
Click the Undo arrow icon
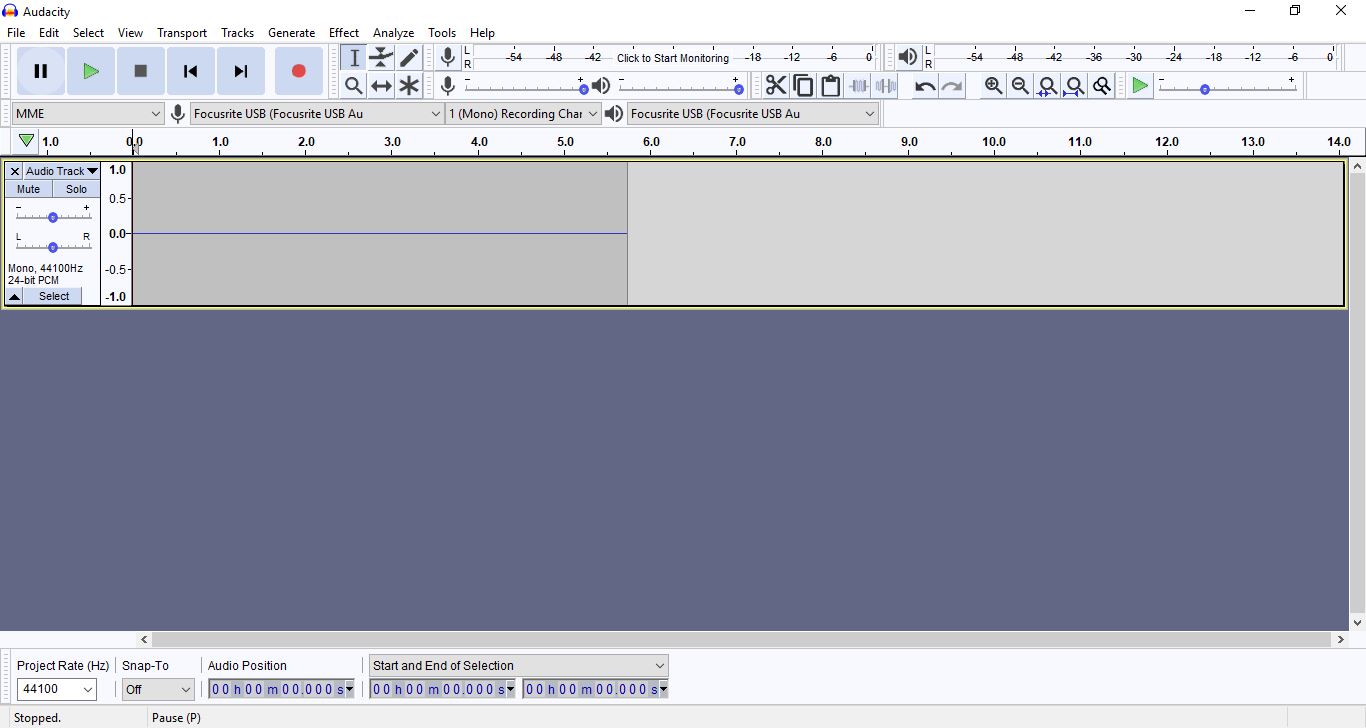(925, 86)
